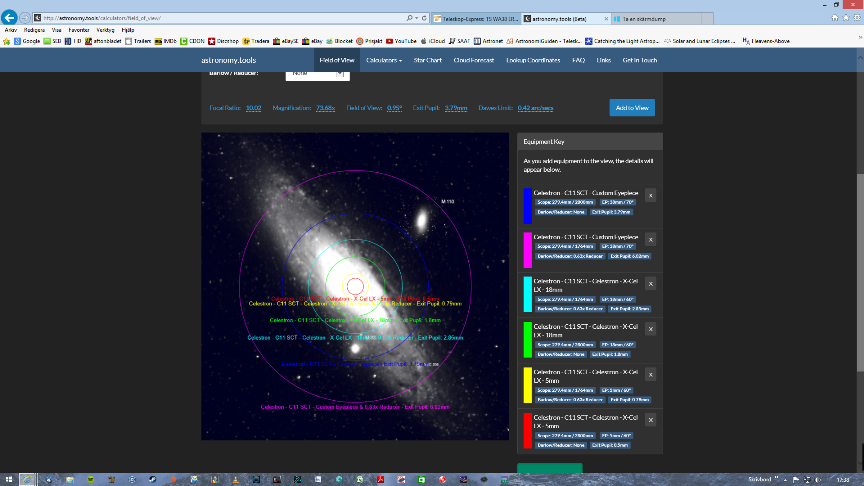
Task: Click the yellow swatch for X-Cel LX 5mm
Action: click(527, 385)
